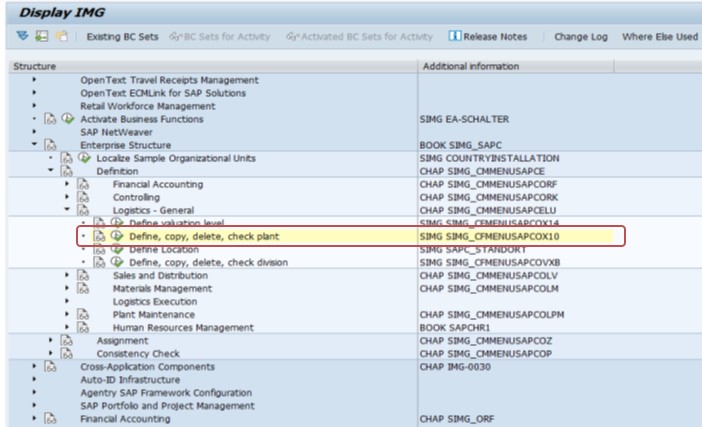Execute Define, copy, delete, check division activity
The width and height of the screenshot is (702, 427).
click(117, 261)
